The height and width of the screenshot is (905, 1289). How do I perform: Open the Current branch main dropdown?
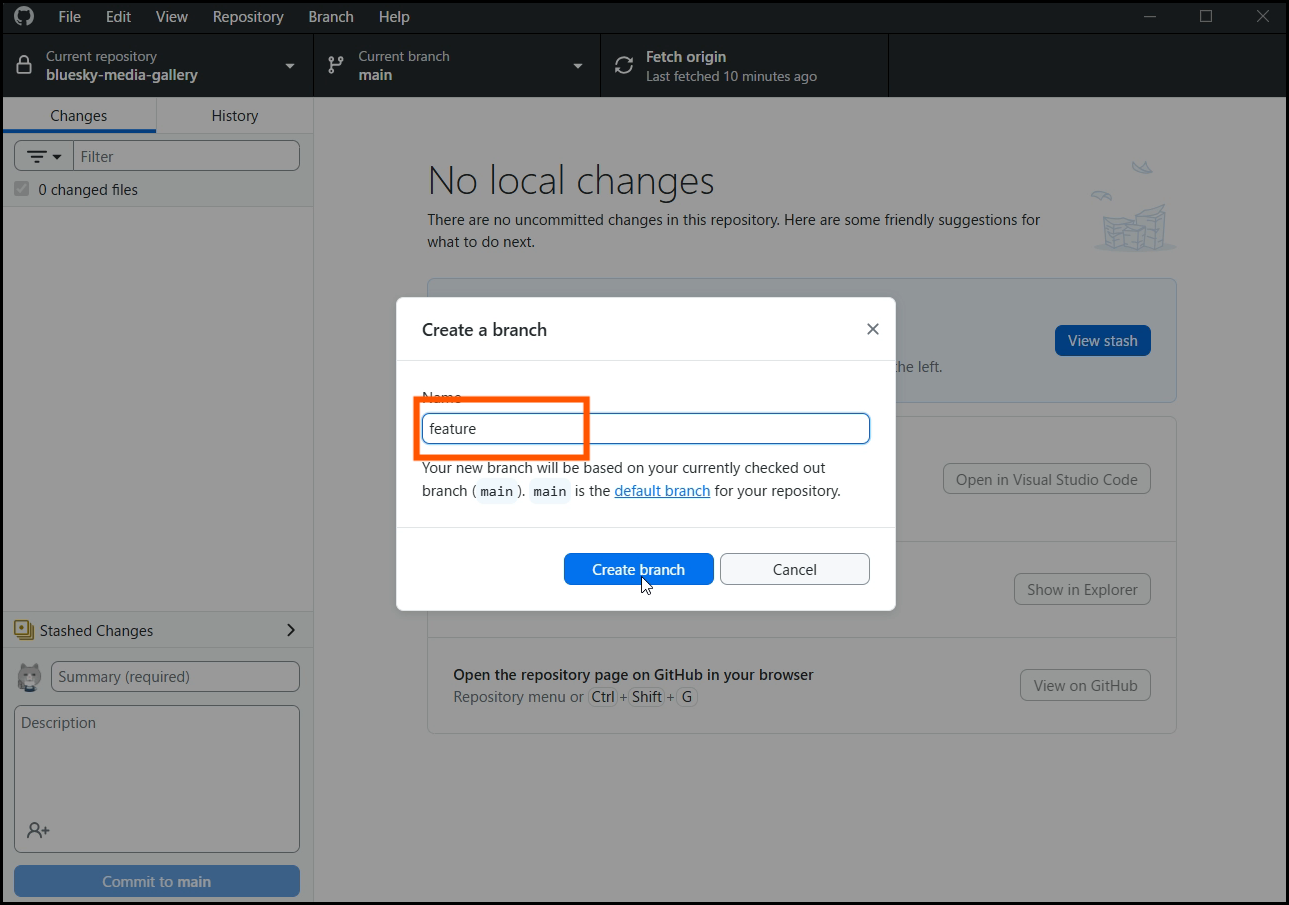coord(457,65)
